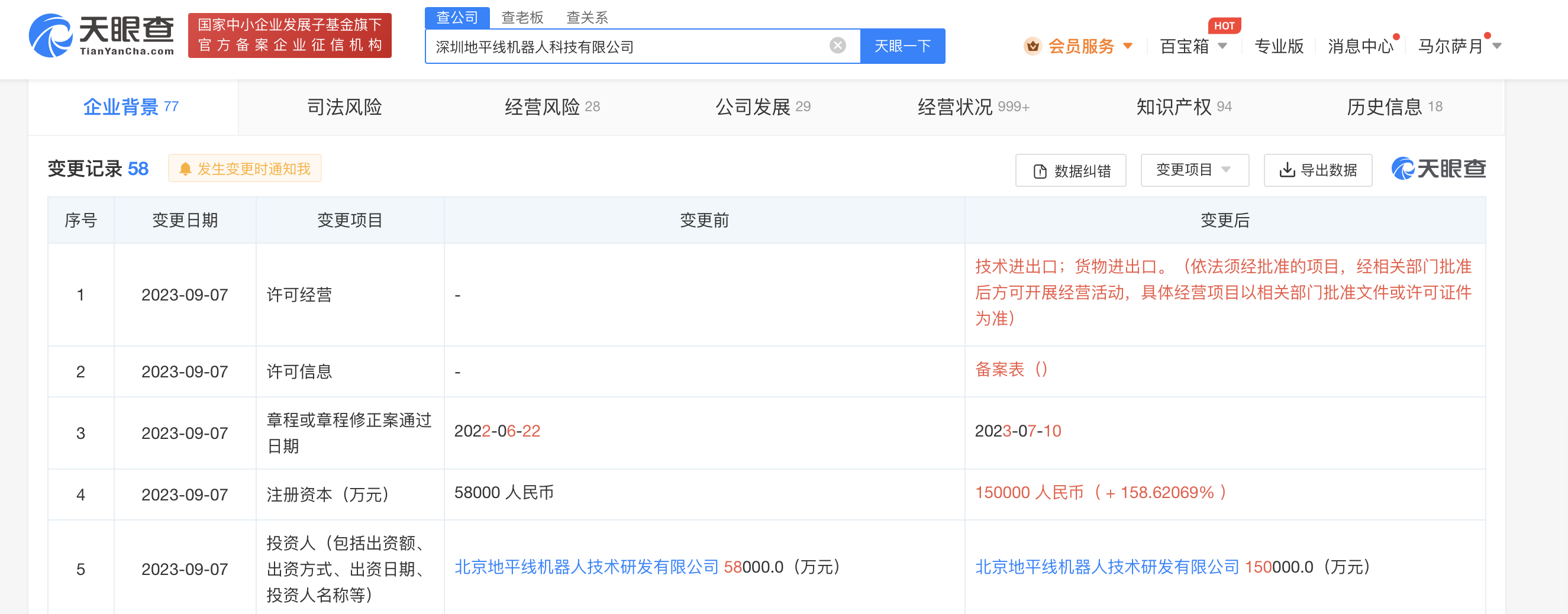This screenshot has width=1568, height=614.
Task: Click the red 国家中小企业发展子基金旗下 banner
Action: coord(290,35)
